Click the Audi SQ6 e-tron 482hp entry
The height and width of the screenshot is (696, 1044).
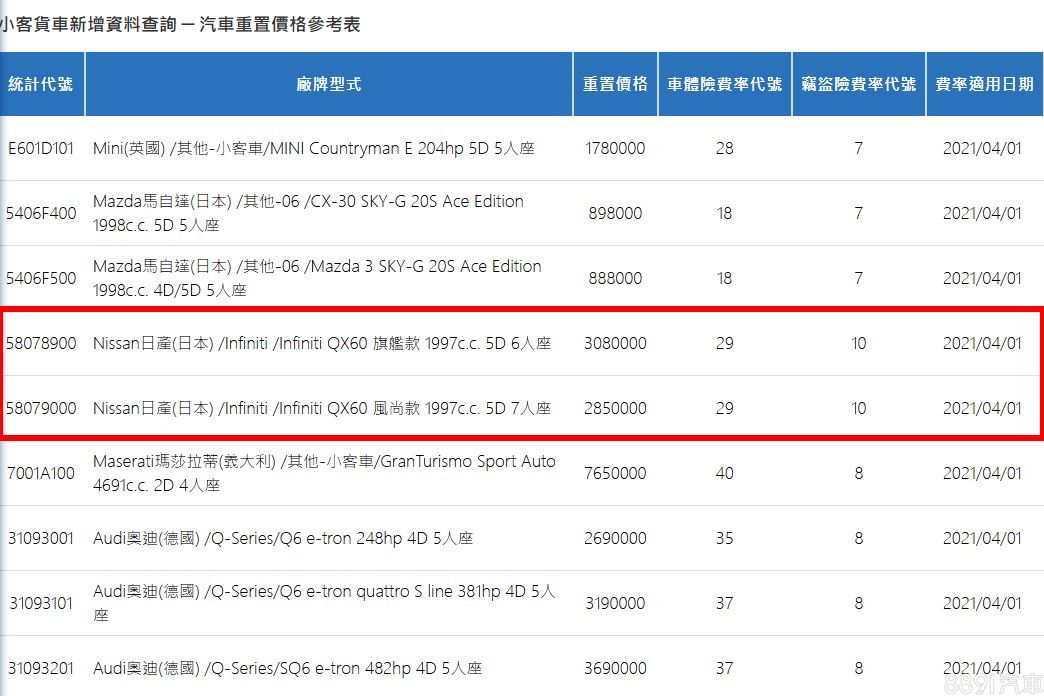tap(288, 668)
